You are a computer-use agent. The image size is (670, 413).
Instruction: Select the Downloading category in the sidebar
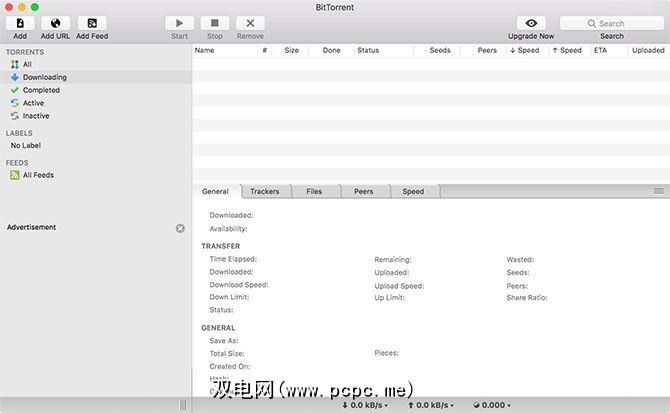96,77
